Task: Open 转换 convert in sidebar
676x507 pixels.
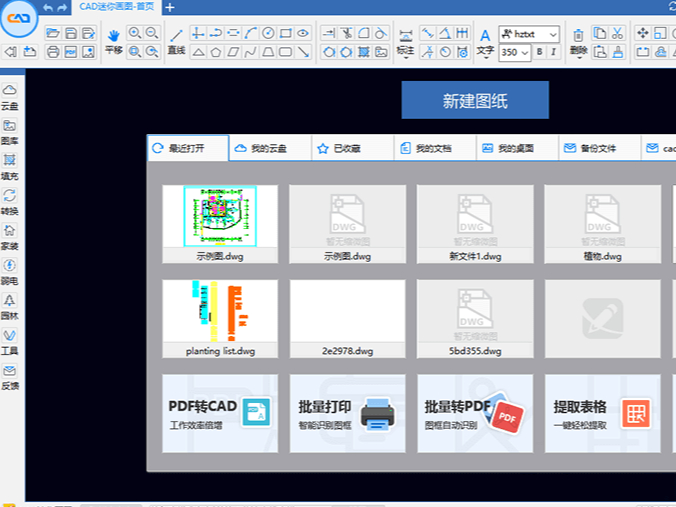Action: click(10, 202)
